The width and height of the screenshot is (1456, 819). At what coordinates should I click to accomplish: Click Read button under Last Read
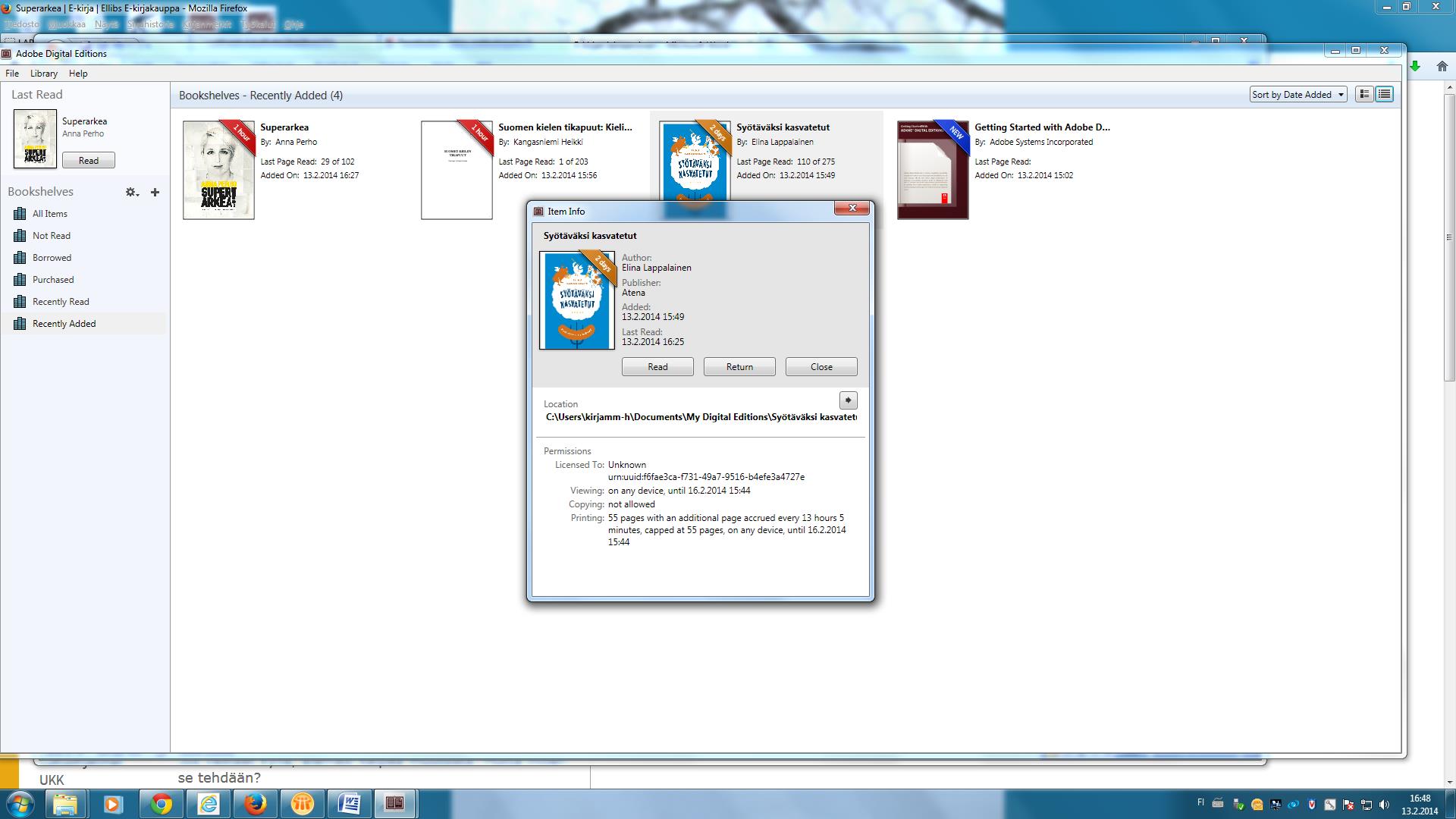tap(89, 160)
